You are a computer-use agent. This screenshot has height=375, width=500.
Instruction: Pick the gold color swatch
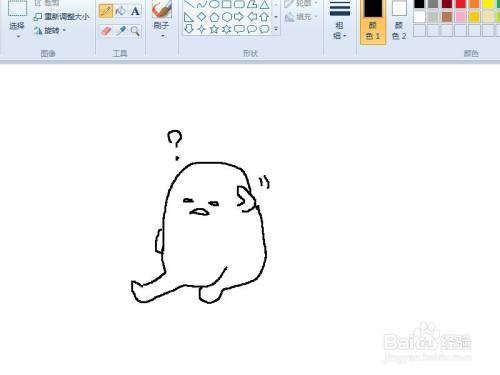click(x=475, y=16)
